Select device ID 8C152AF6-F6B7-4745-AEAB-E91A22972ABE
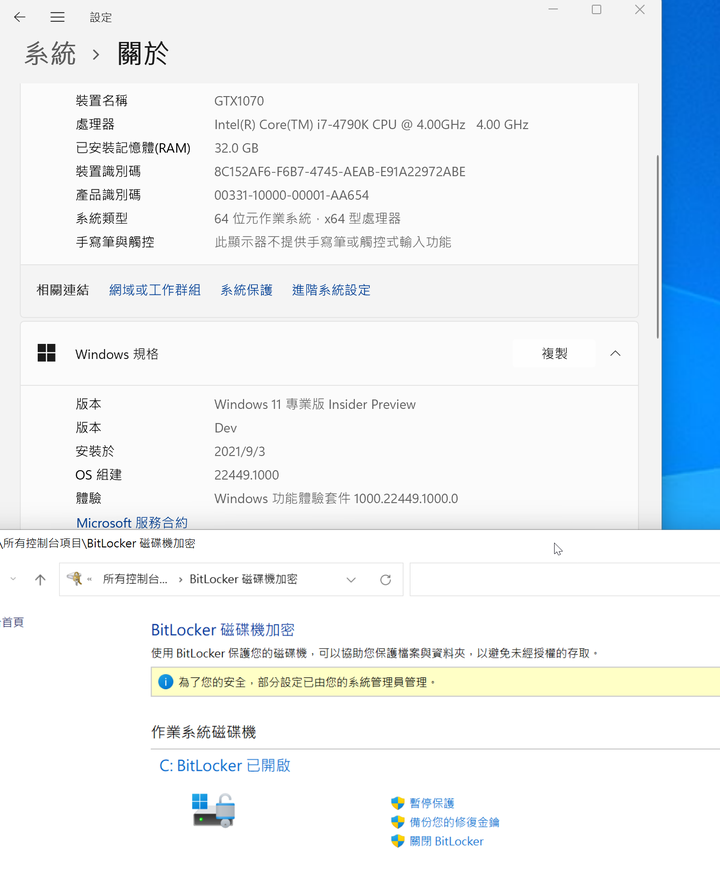 click(x=340, y=172)
